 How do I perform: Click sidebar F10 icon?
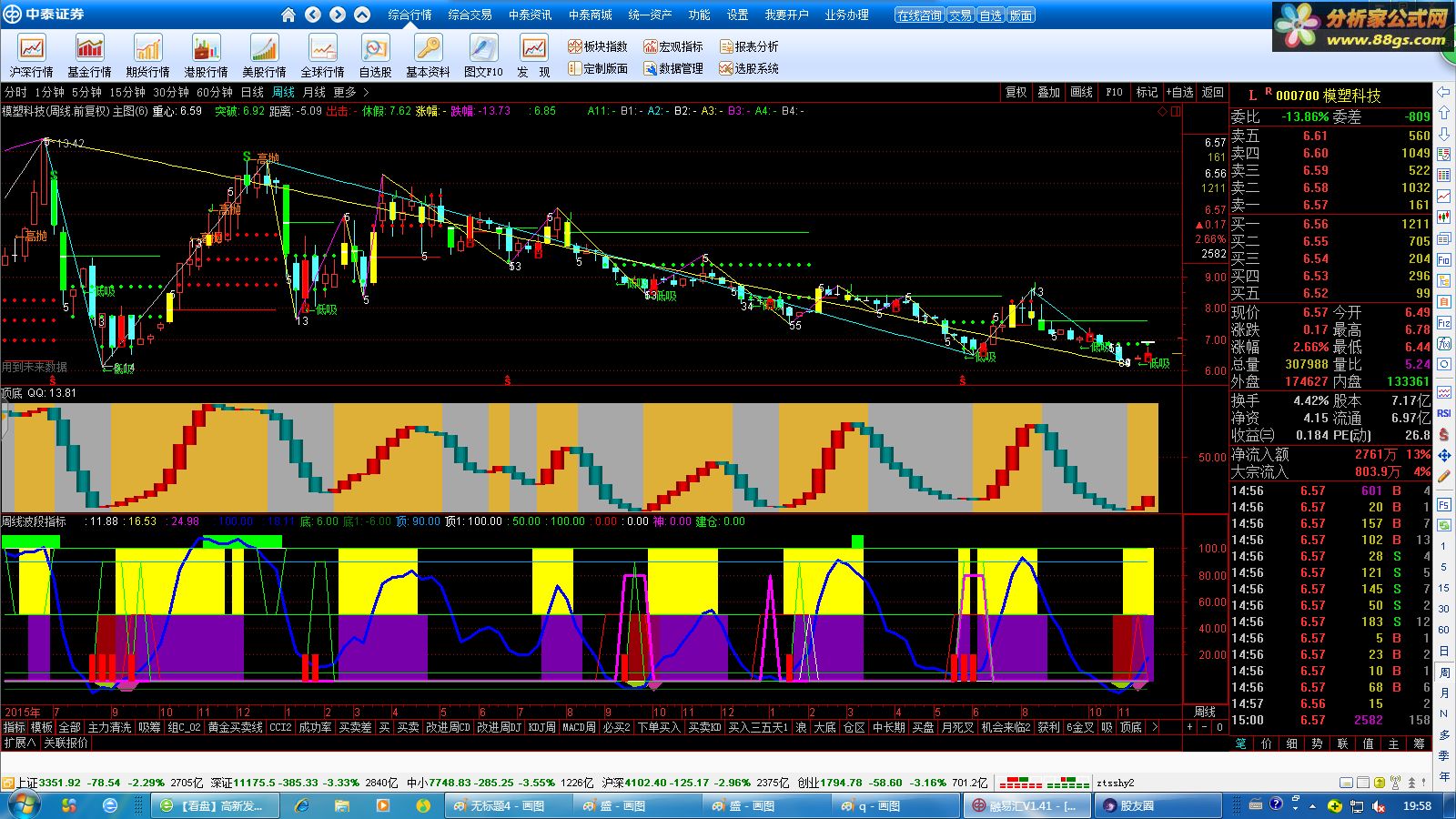click(1444, 260)
